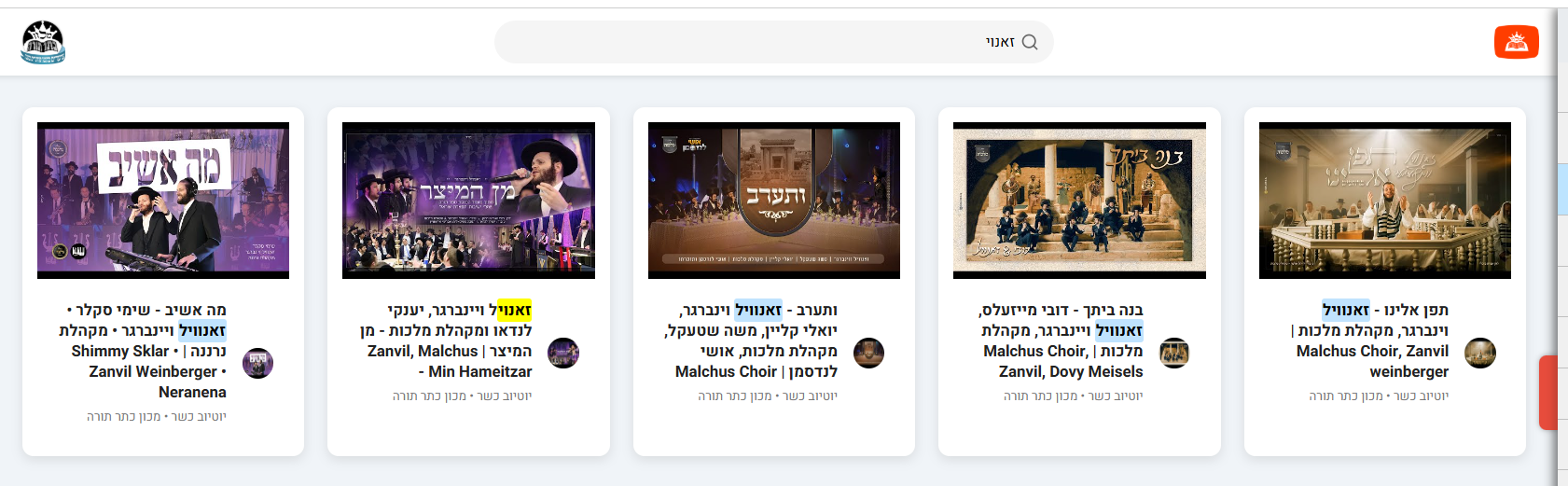Open the ותערב video thumbnail
The image size is (1568, 486).
[774, 201]
